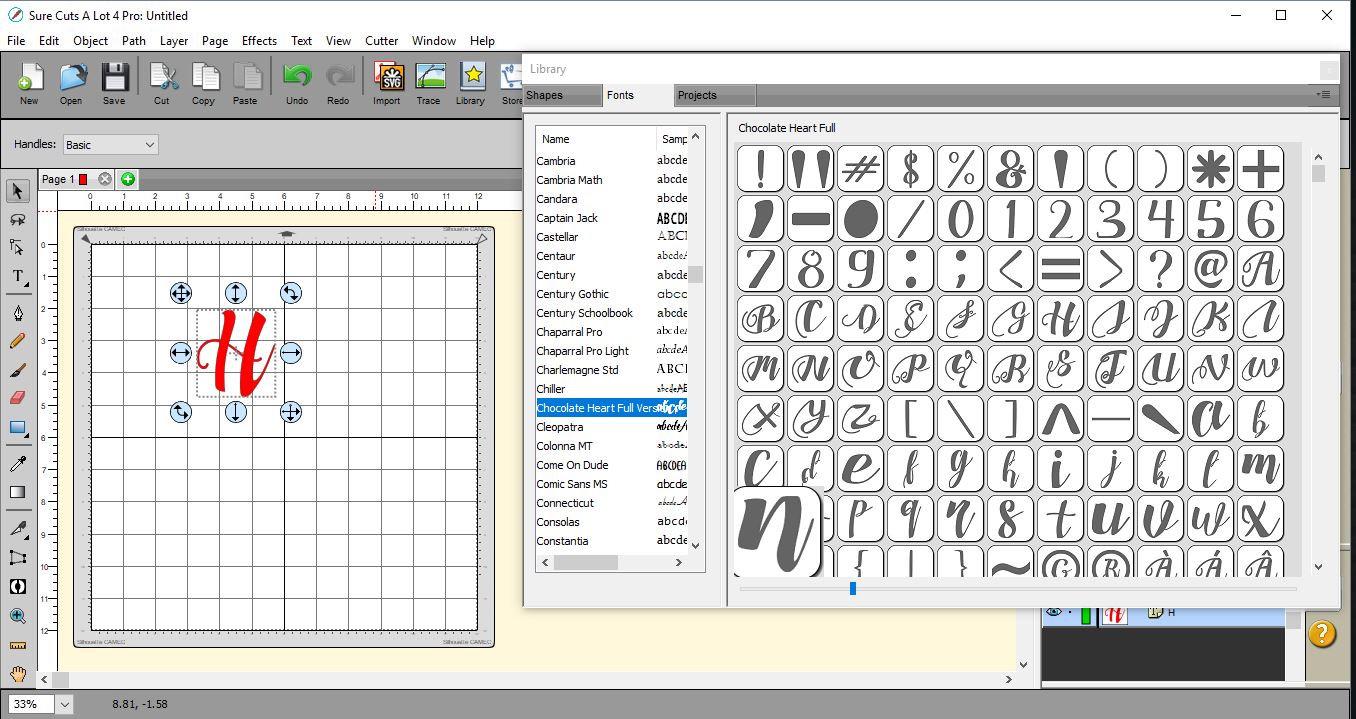The height and width of the screenshot is (719, 1356).
Task: Switch to the Projects tab in Library
Action: pos(714,95)
